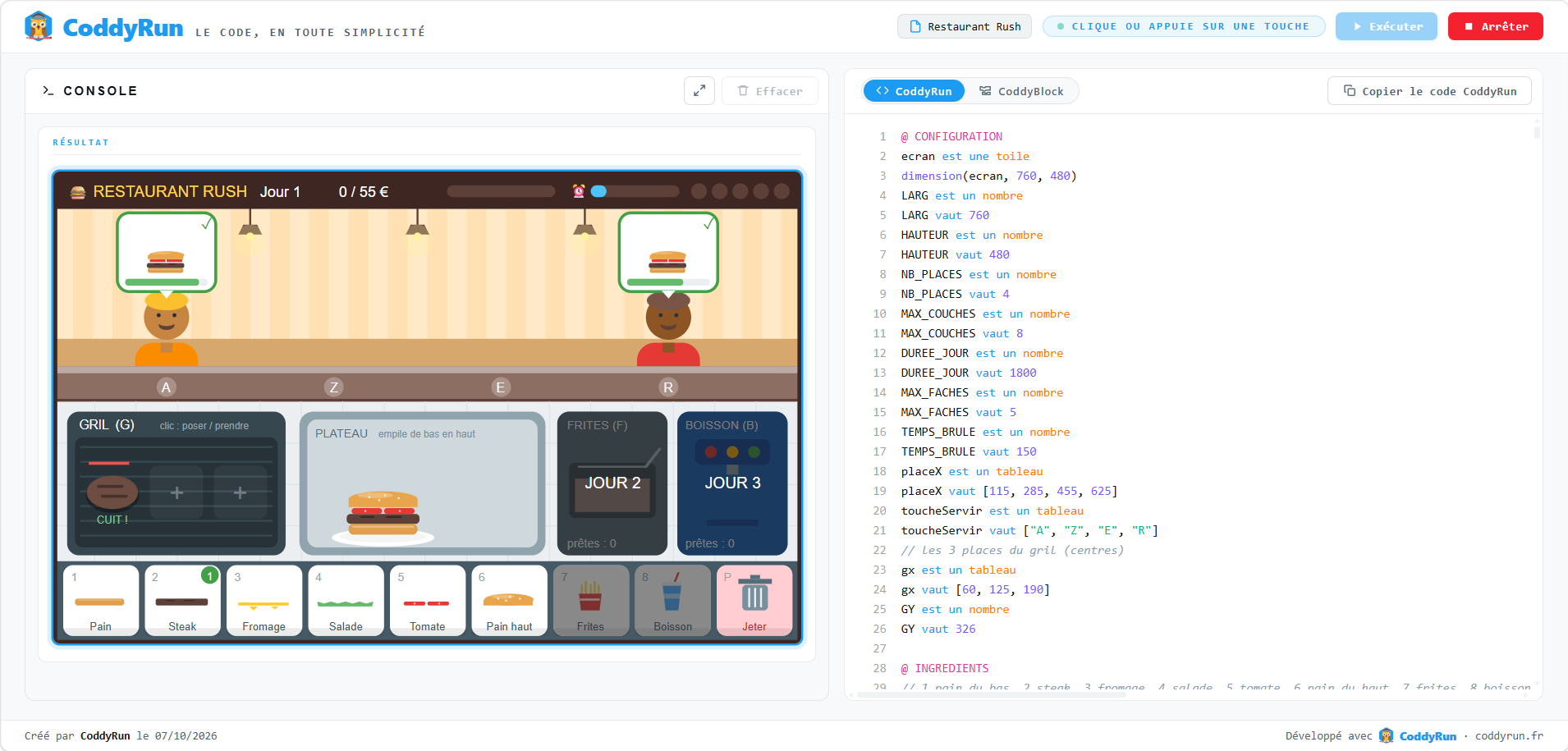Click the locked Boisson station
The height and width of the screenshot is (751, 1568).
tap(732, 483)
